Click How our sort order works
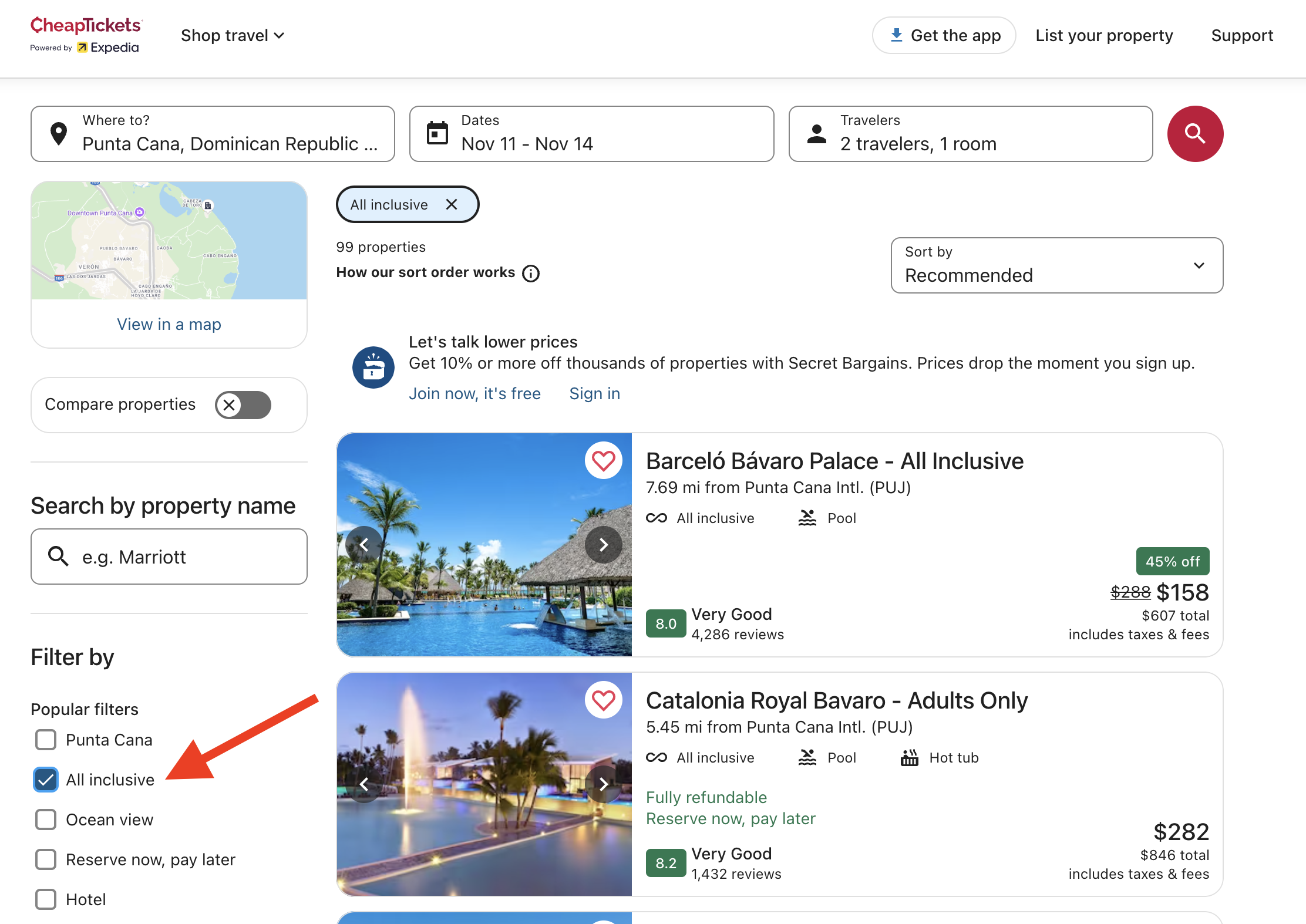 point(426,272)
